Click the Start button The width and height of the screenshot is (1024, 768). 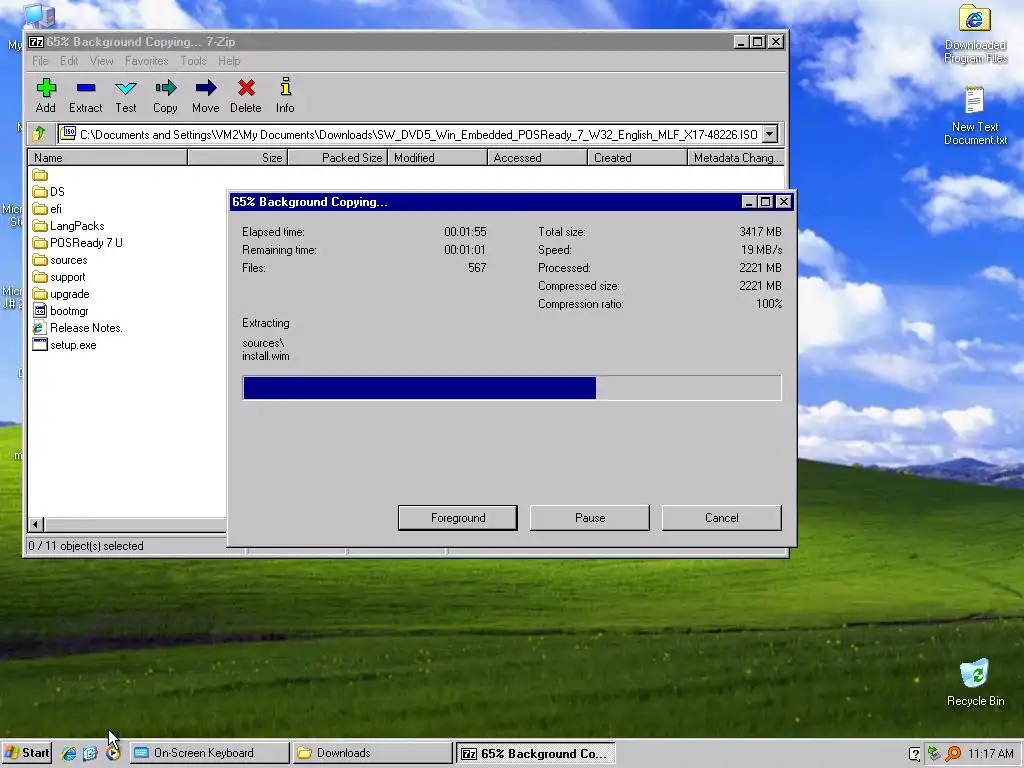click(x=26, y=753)
